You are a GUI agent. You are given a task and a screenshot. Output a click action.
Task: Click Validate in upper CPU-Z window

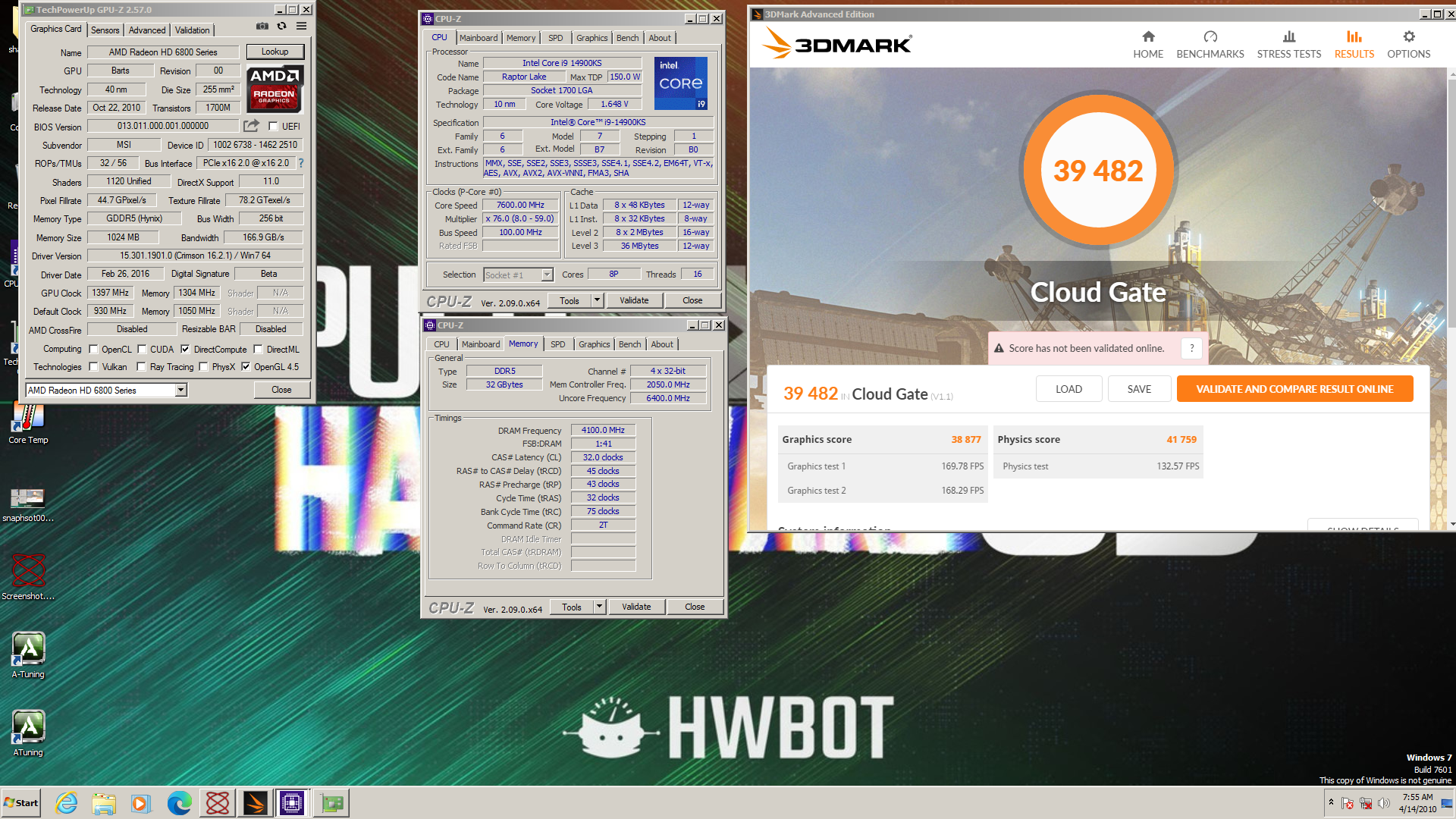[634, 300]
